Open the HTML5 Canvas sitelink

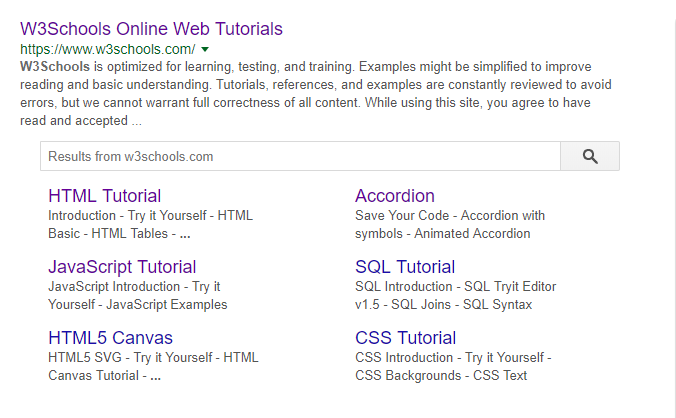tap(111, 338)
